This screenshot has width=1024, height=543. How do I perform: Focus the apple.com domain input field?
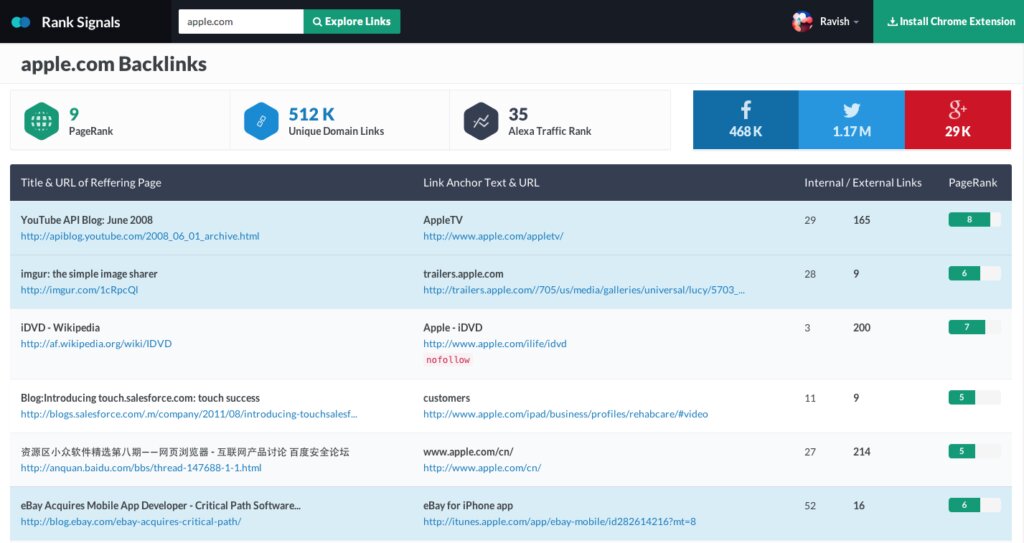pyautogui.click(x=240, y=22)
